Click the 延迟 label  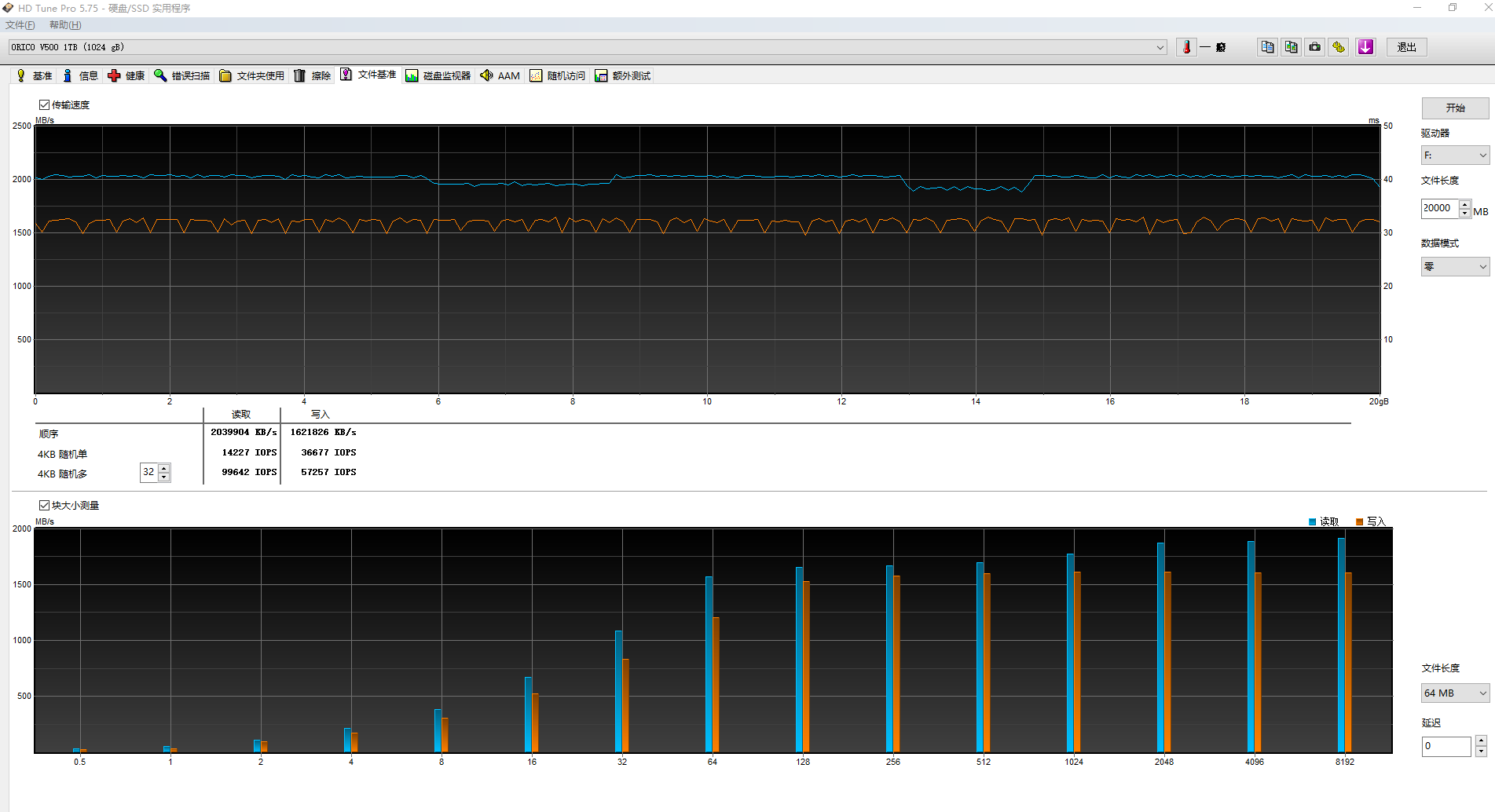[x=1431, y=722]
